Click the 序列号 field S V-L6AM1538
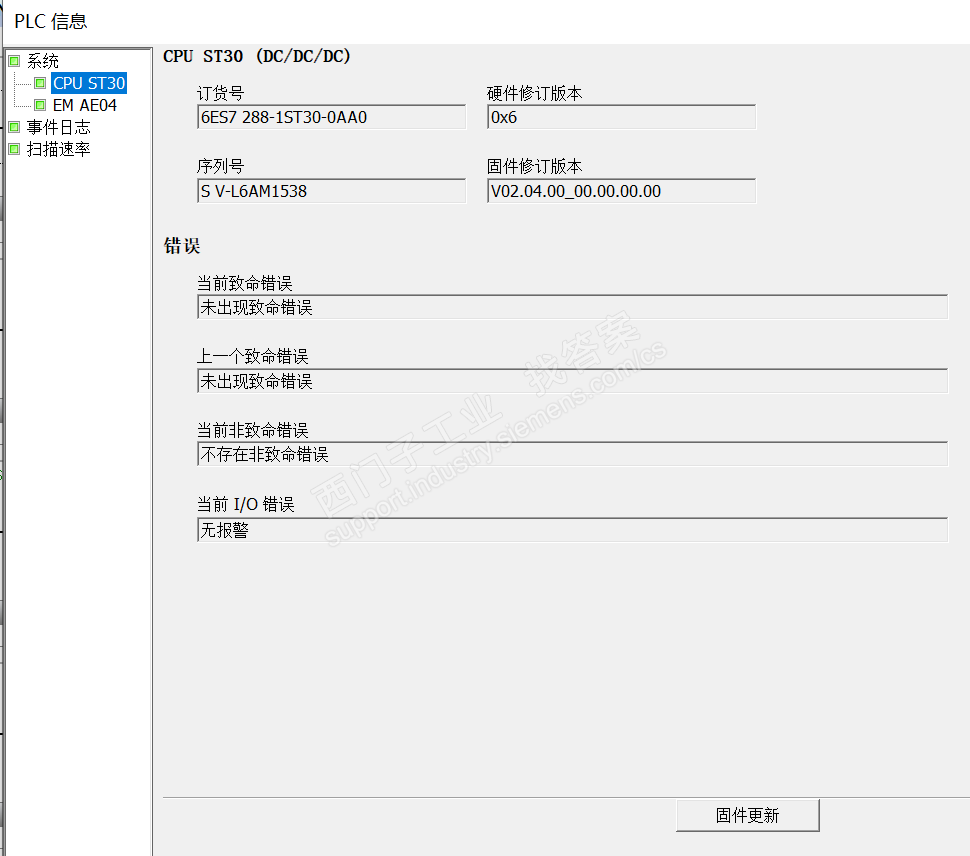This screenshot has height=856, width=970. pyautogui.click(x=332, y=191)
